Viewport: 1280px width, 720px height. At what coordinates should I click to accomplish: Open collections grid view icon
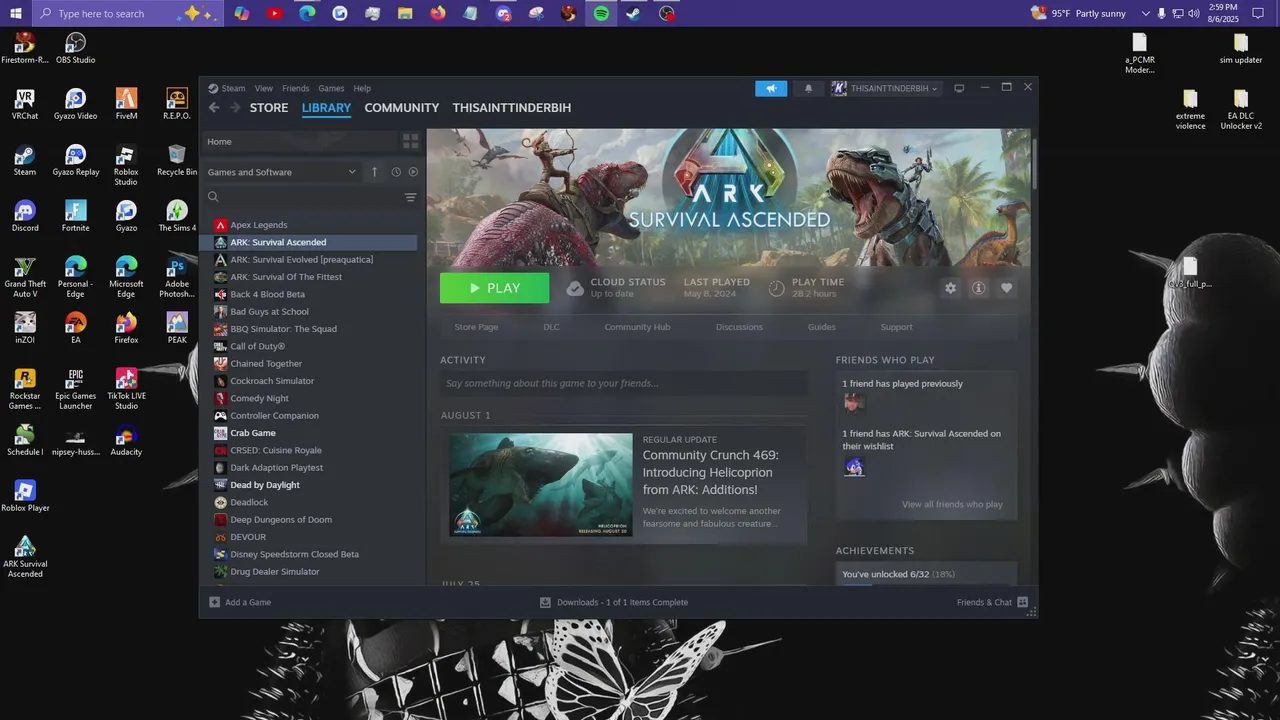(410, 141)
